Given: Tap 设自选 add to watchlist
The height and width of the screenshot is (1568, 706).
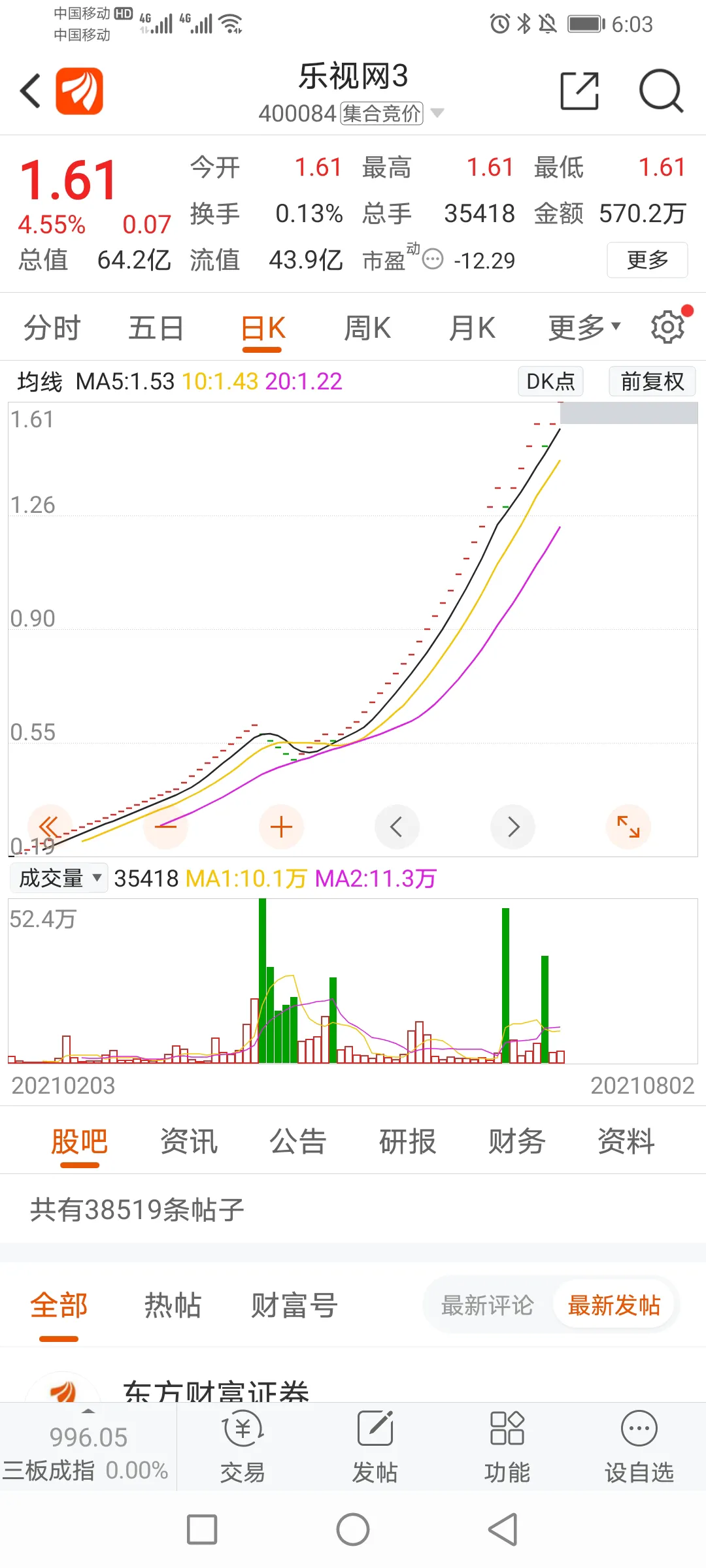Looking at the screenshot, I should coord(639,1448).
